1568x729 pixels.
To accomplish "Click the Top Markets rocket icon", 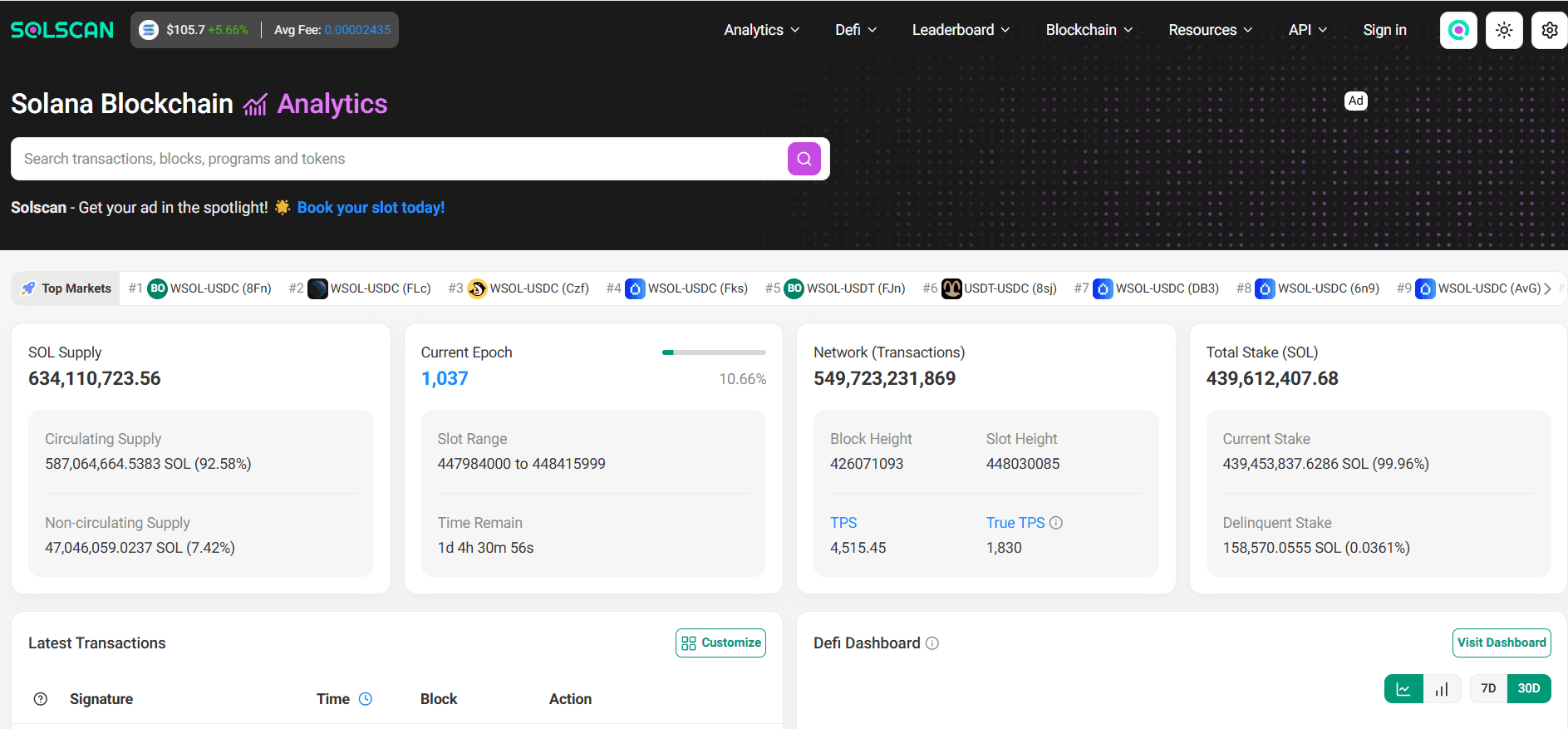I will click(28, 288).
